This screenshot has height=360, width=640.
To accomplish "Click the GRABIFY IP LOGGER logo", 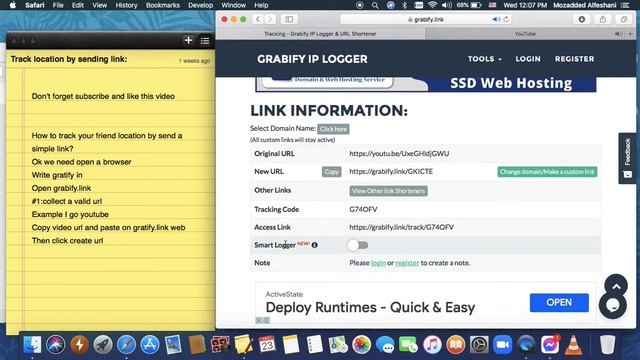I will point(312,59).
